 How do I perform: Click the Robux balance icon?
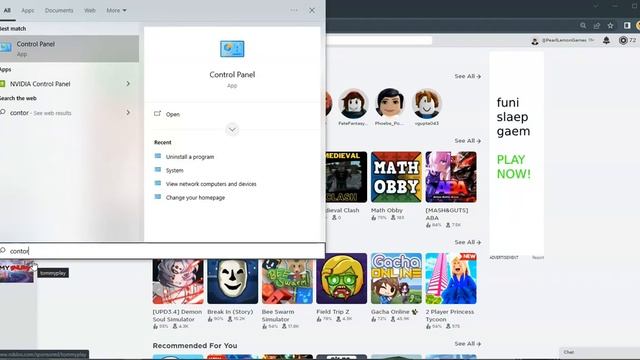(x=623, y=40)
